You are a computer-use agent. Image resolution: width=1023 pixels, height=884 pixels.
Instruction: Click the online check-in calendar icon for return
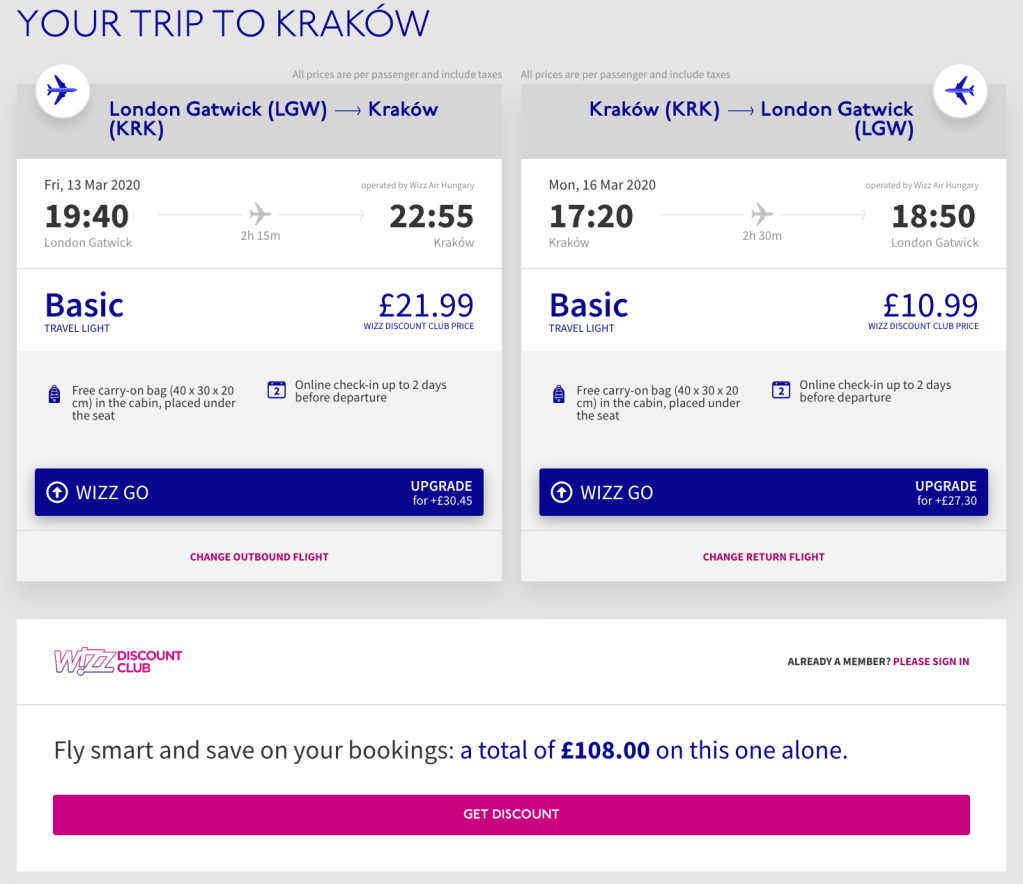tap(781, 390)
